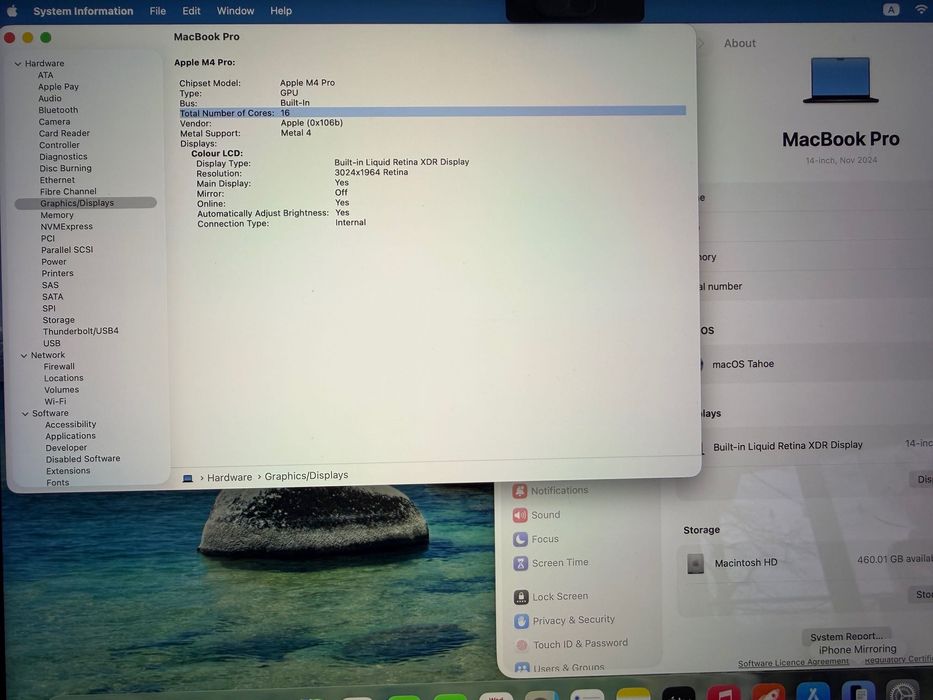
Task: Select Privacy & Security in System Settings
Action: point(574,620)
